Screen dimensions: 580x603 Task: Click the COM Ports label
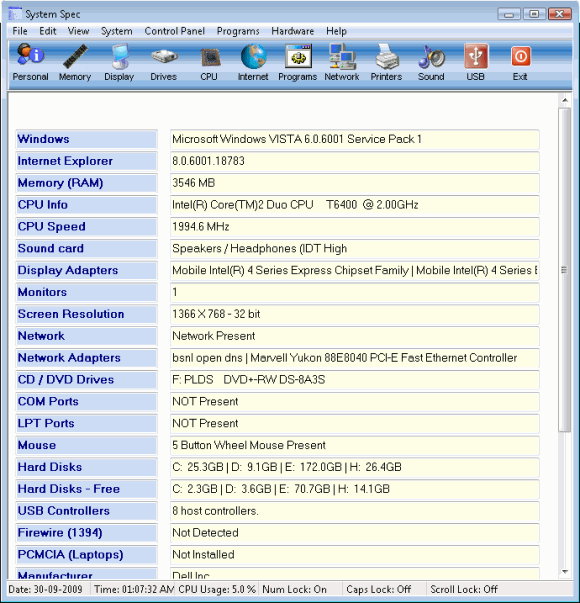(87, 401)
